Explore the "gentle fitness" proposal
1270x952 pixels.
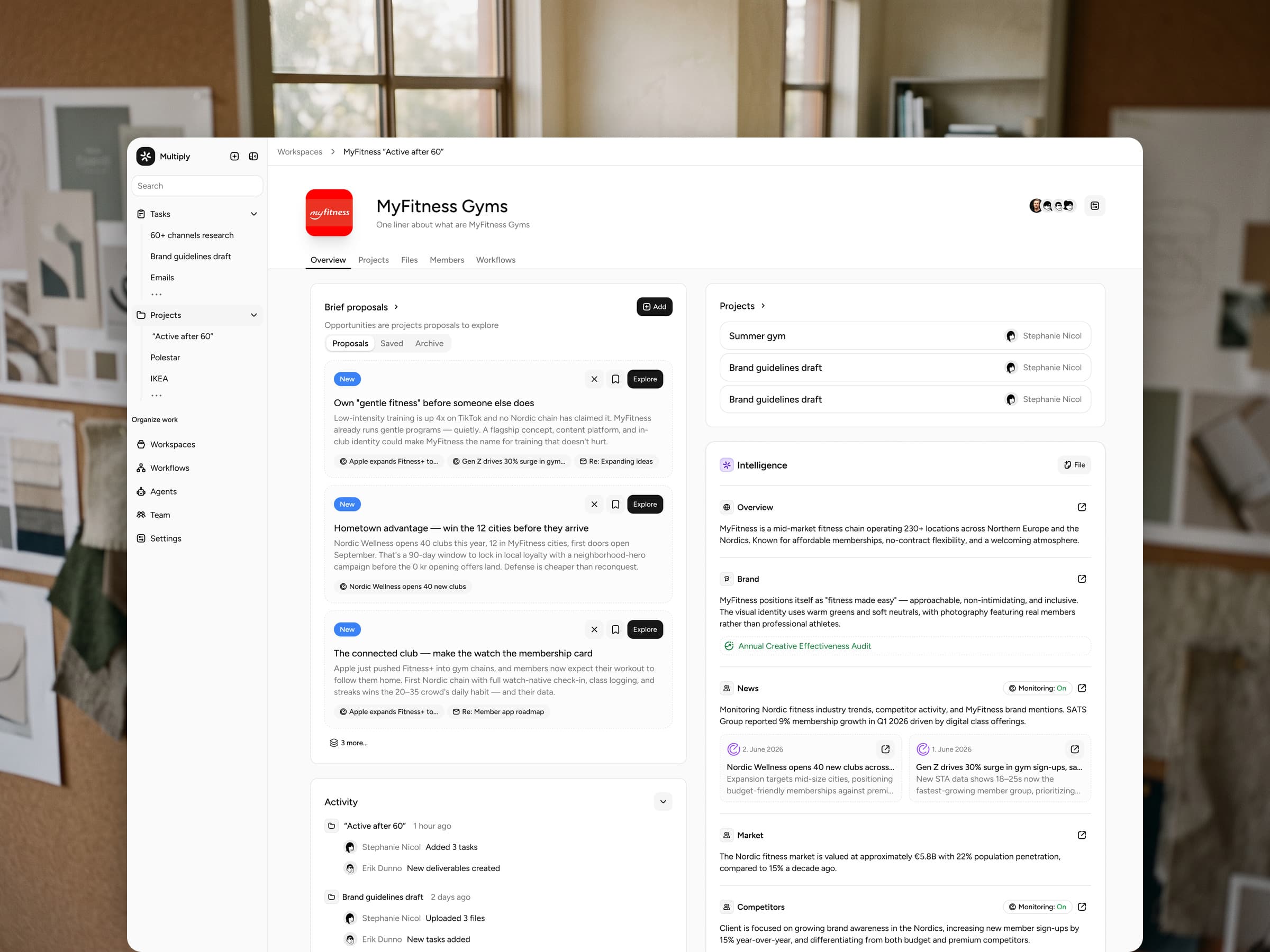(x=645, y=379)
